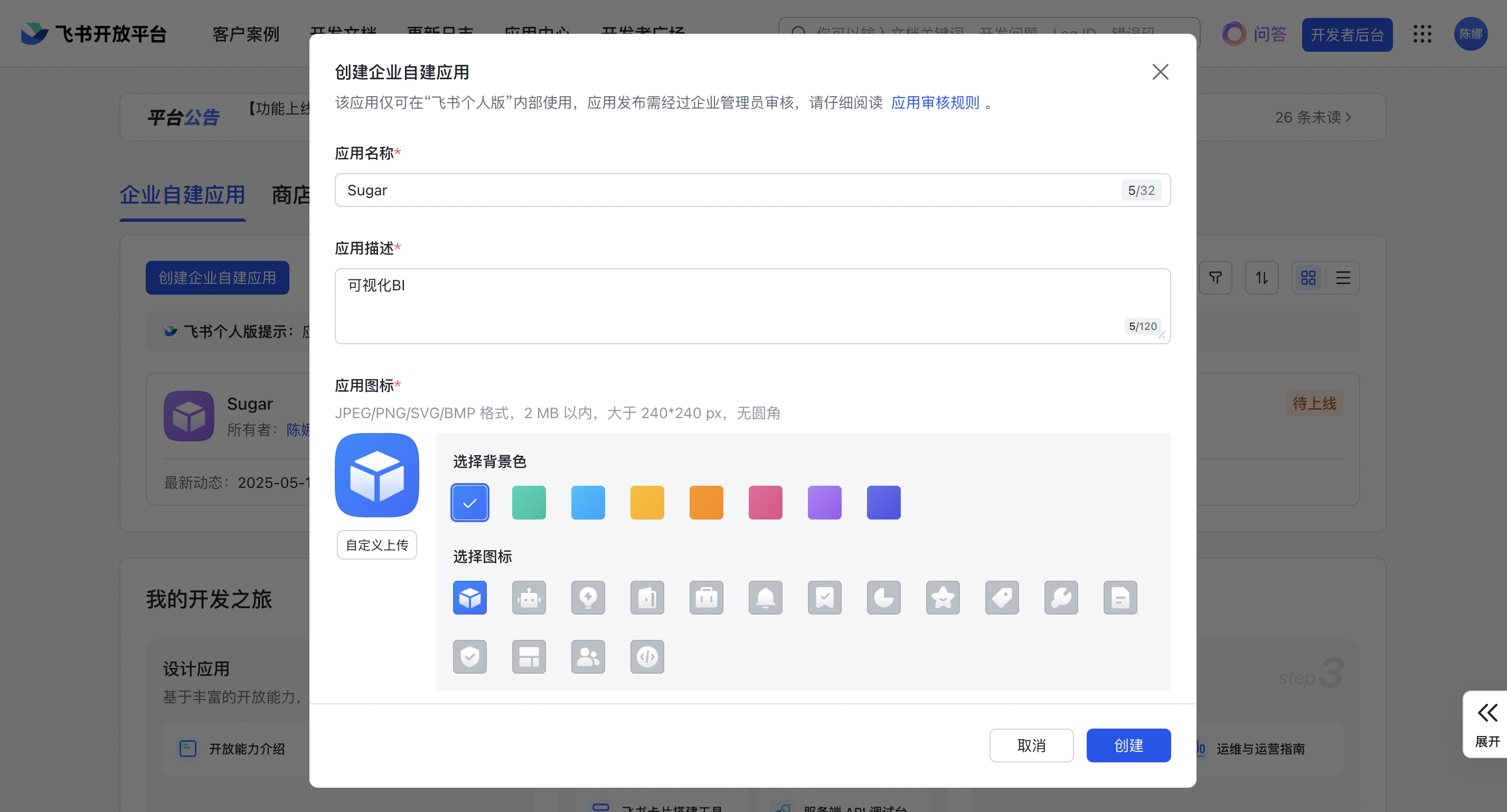Choose the green background color
This screenshot has height=812, width=1507.
point(529,503)
